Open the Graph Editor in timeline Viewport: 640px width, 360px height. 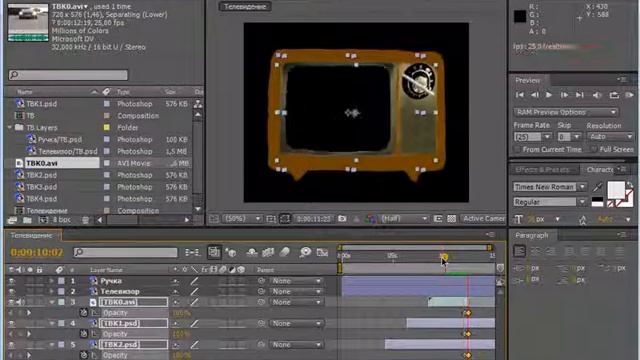(322, 253)
